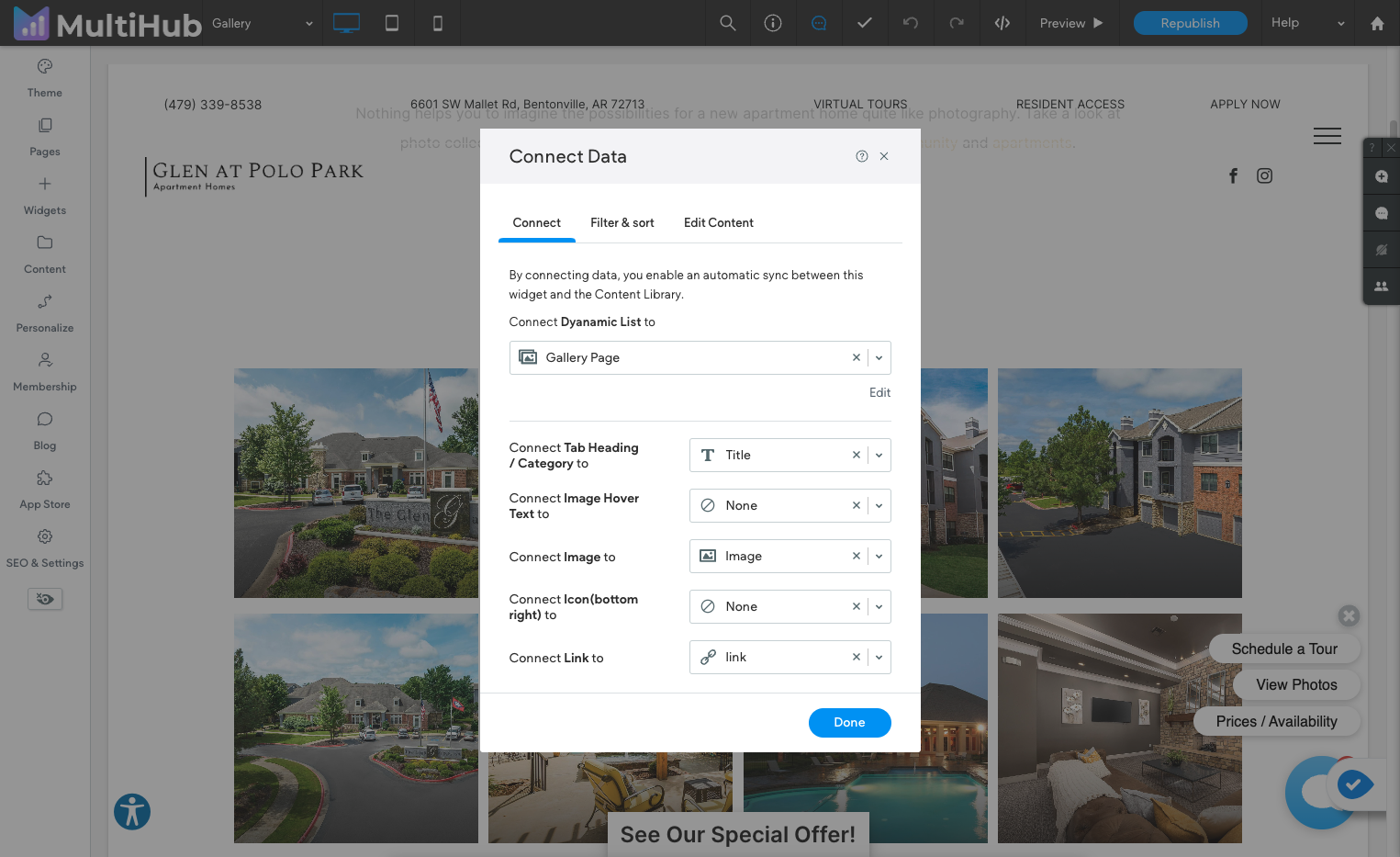
Task: Open the Personalize panel
Action: click(44, 313)
